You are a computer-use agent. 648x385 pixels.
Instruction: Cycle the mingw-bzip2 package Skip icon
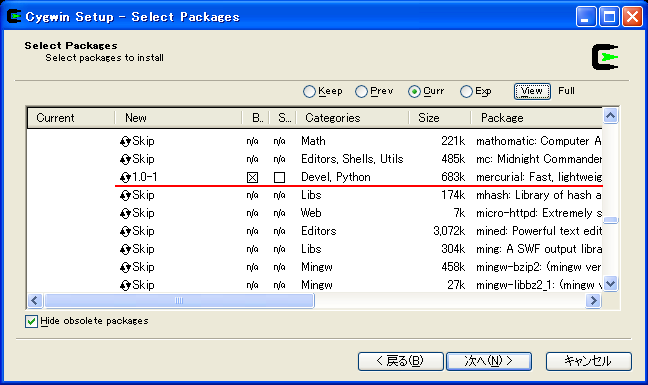(125, 267)
